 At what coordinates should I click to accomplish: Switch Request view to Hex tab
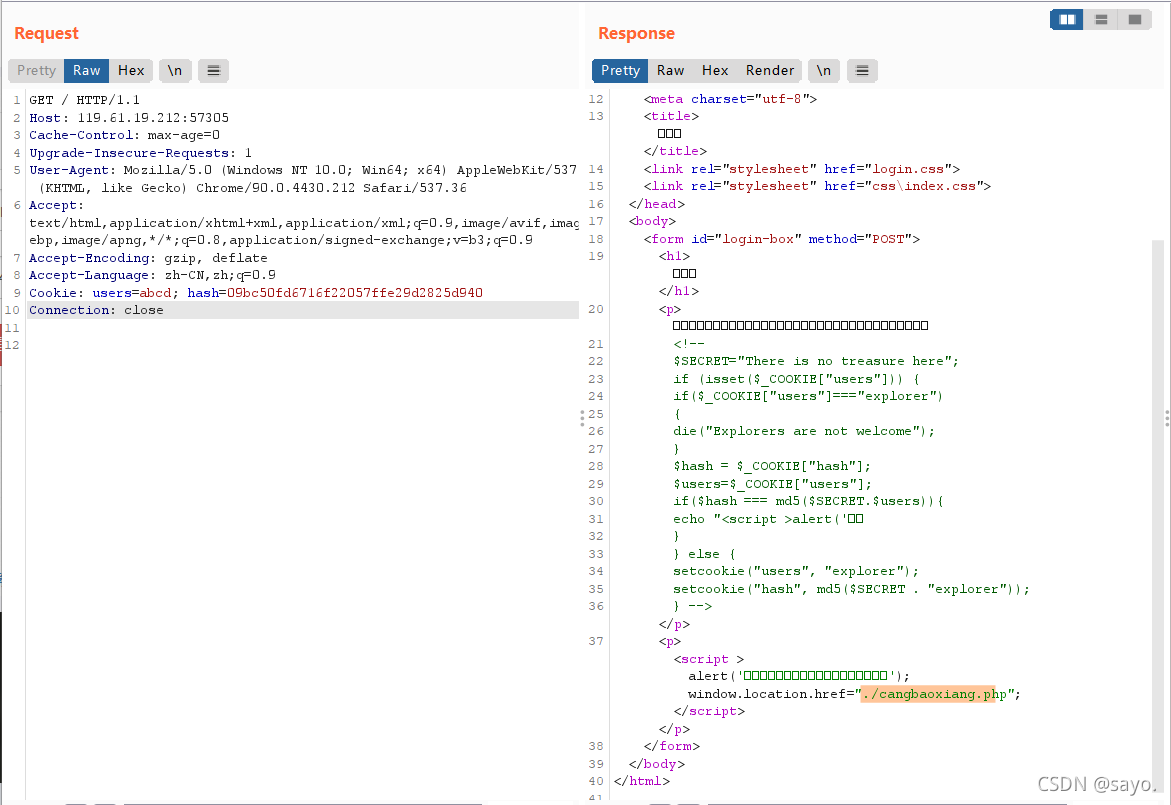pos(131,70)
